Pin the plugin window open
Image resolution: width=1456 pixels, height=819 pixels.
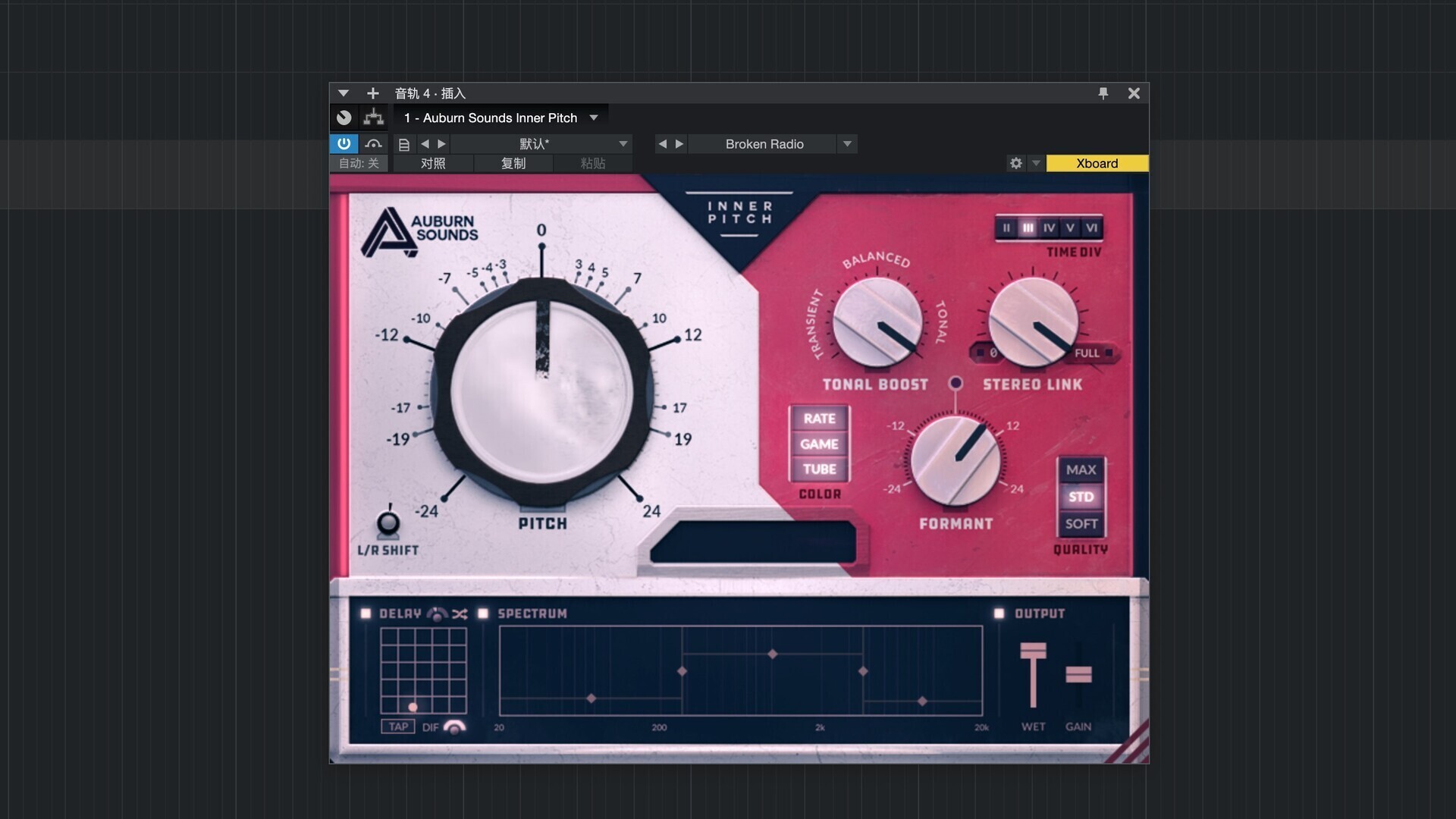[1103, 93]
